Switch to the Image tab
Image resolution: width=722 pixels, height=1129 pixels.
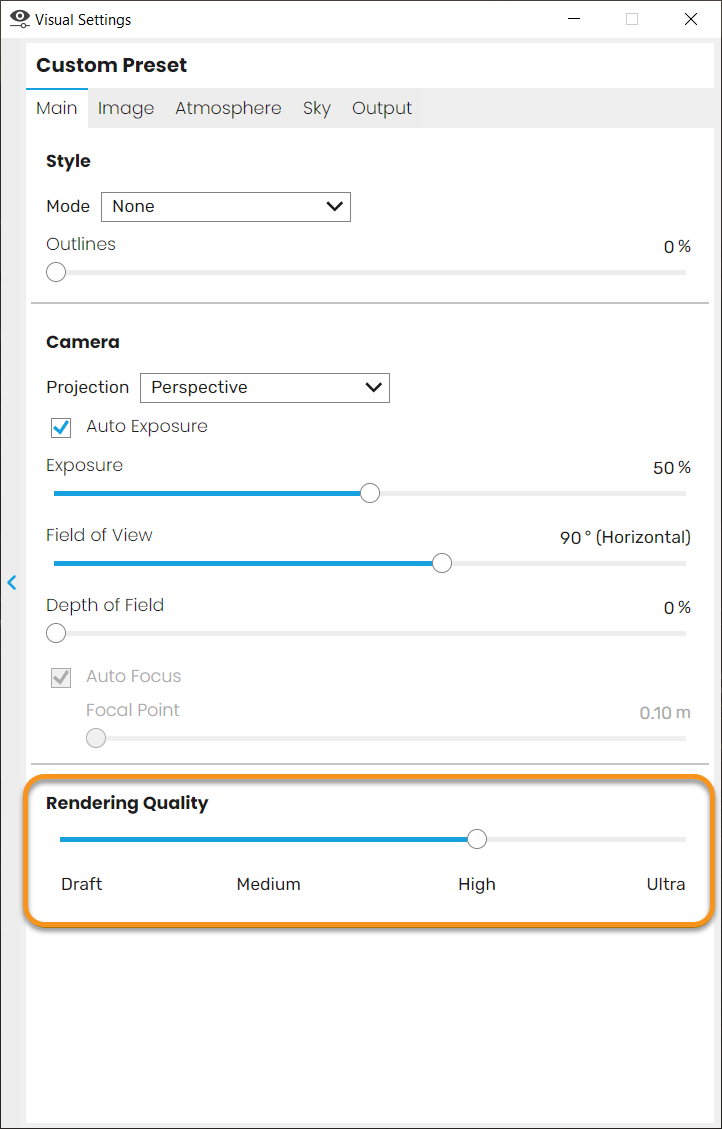pos(126,108)
